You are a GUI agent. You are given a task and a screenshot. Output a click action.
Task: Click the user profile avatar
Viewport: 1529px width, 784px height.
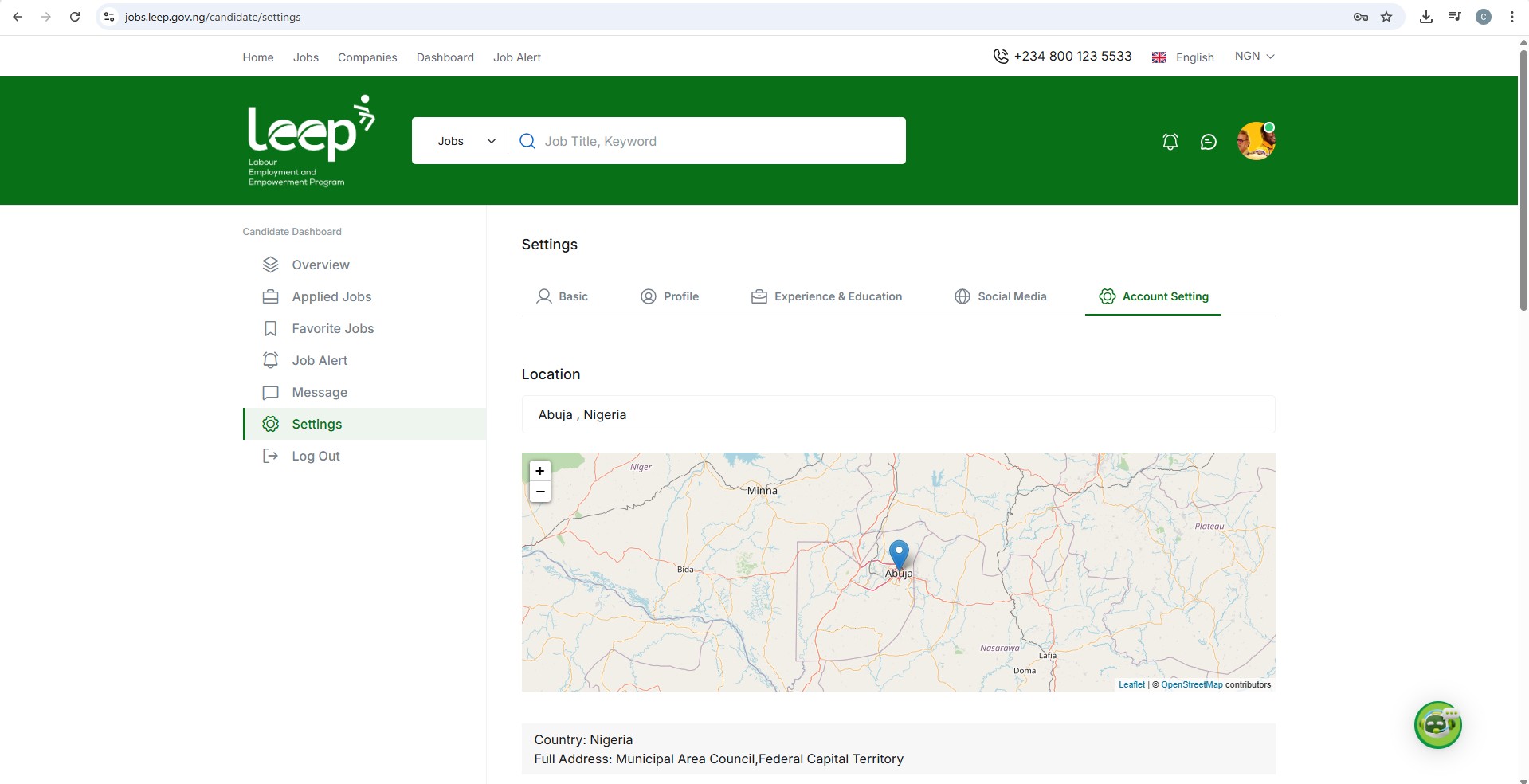pyautogui.click(x=1256, y=141)
